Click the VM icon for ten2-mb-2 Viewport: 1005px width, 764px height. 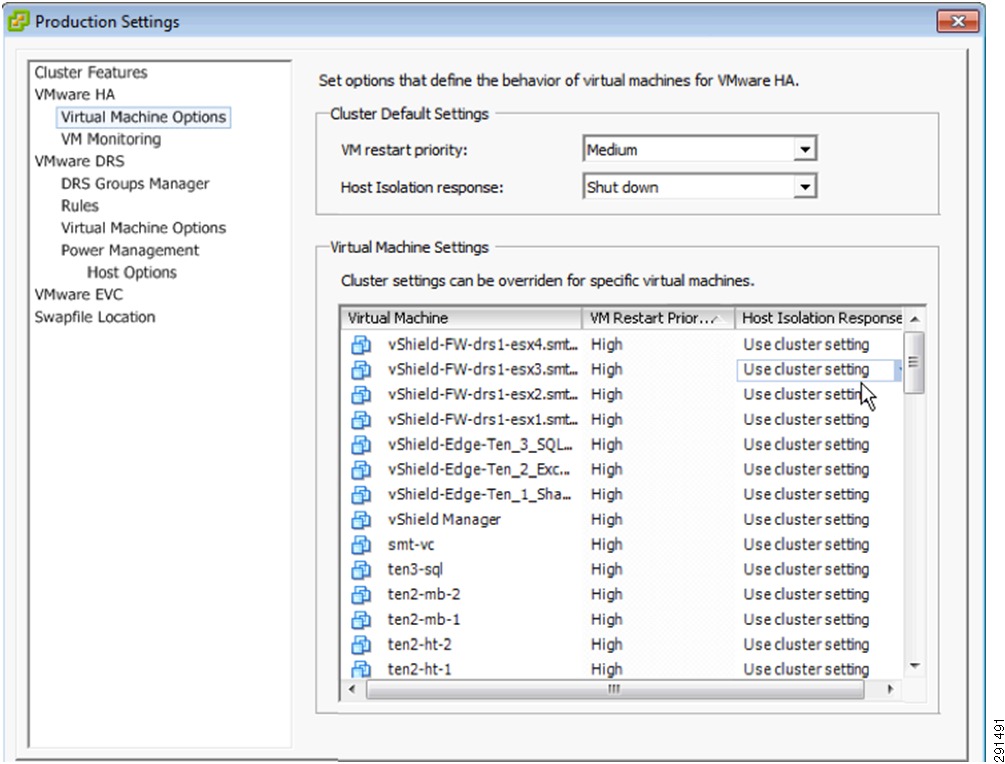click(x=361, y=595)
